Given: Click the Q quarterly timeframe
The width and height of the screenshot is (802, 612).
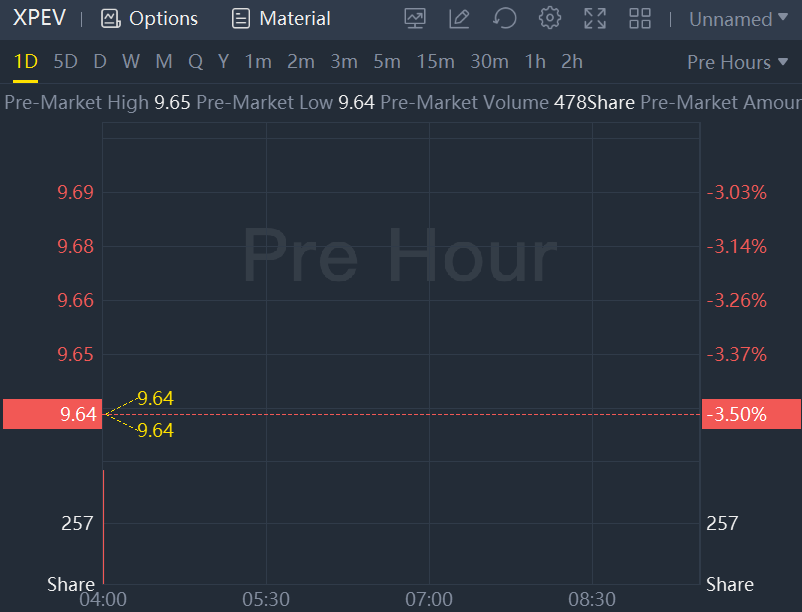Looking at the screenshot, I should (195, 62).
